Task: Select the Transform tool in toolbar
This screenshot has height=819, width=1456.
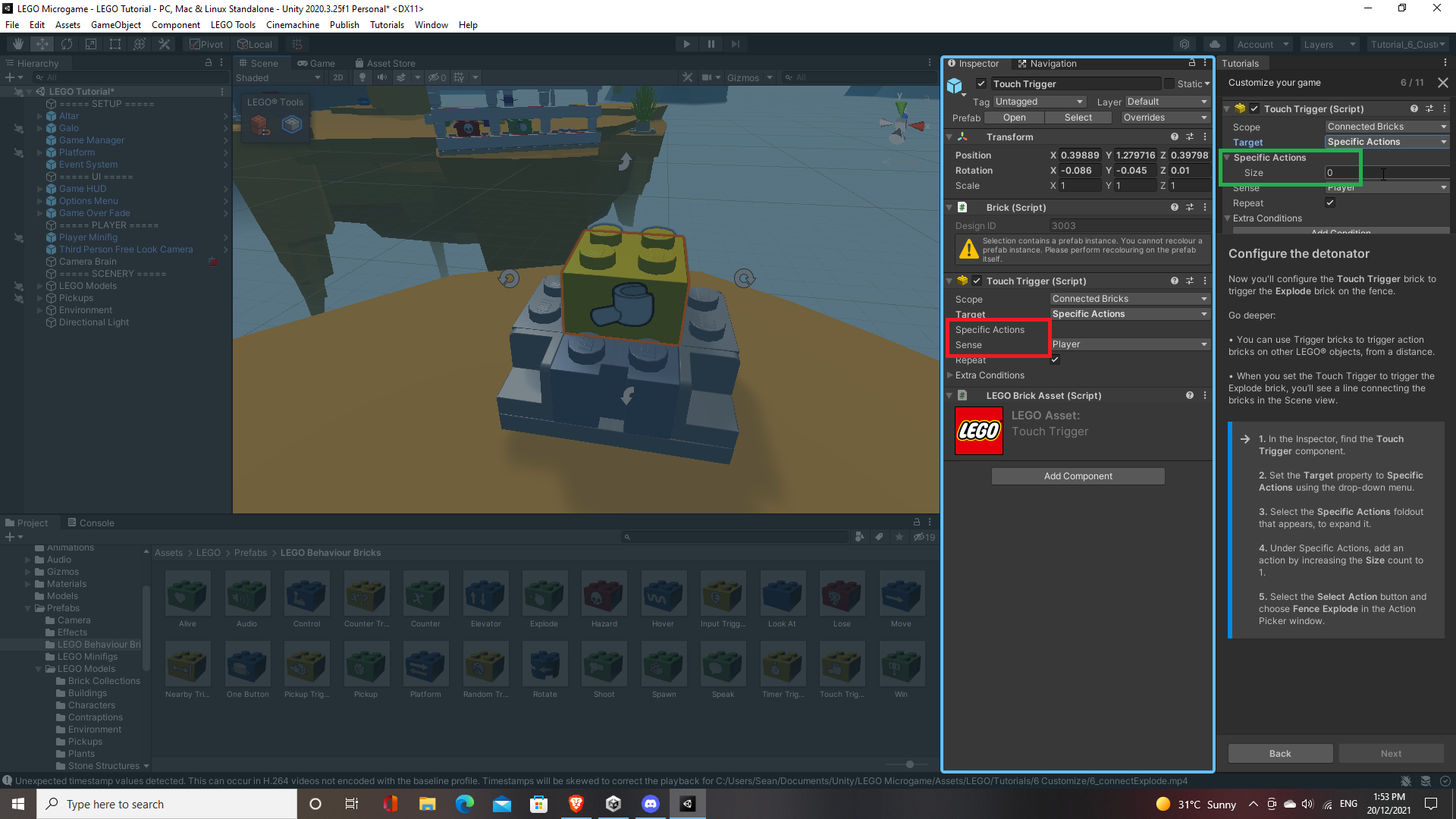Action: pos(140,44)
